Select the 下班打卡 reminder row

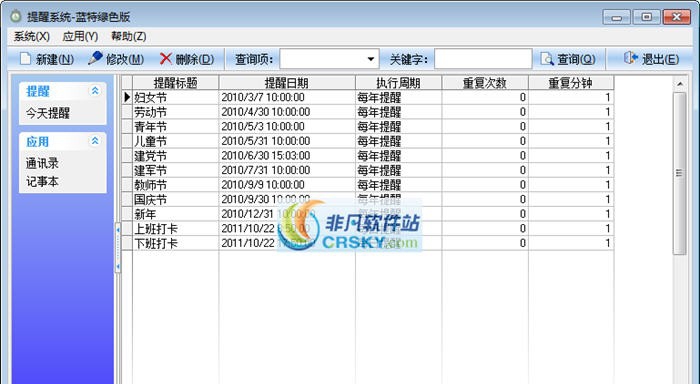(368, 243)
